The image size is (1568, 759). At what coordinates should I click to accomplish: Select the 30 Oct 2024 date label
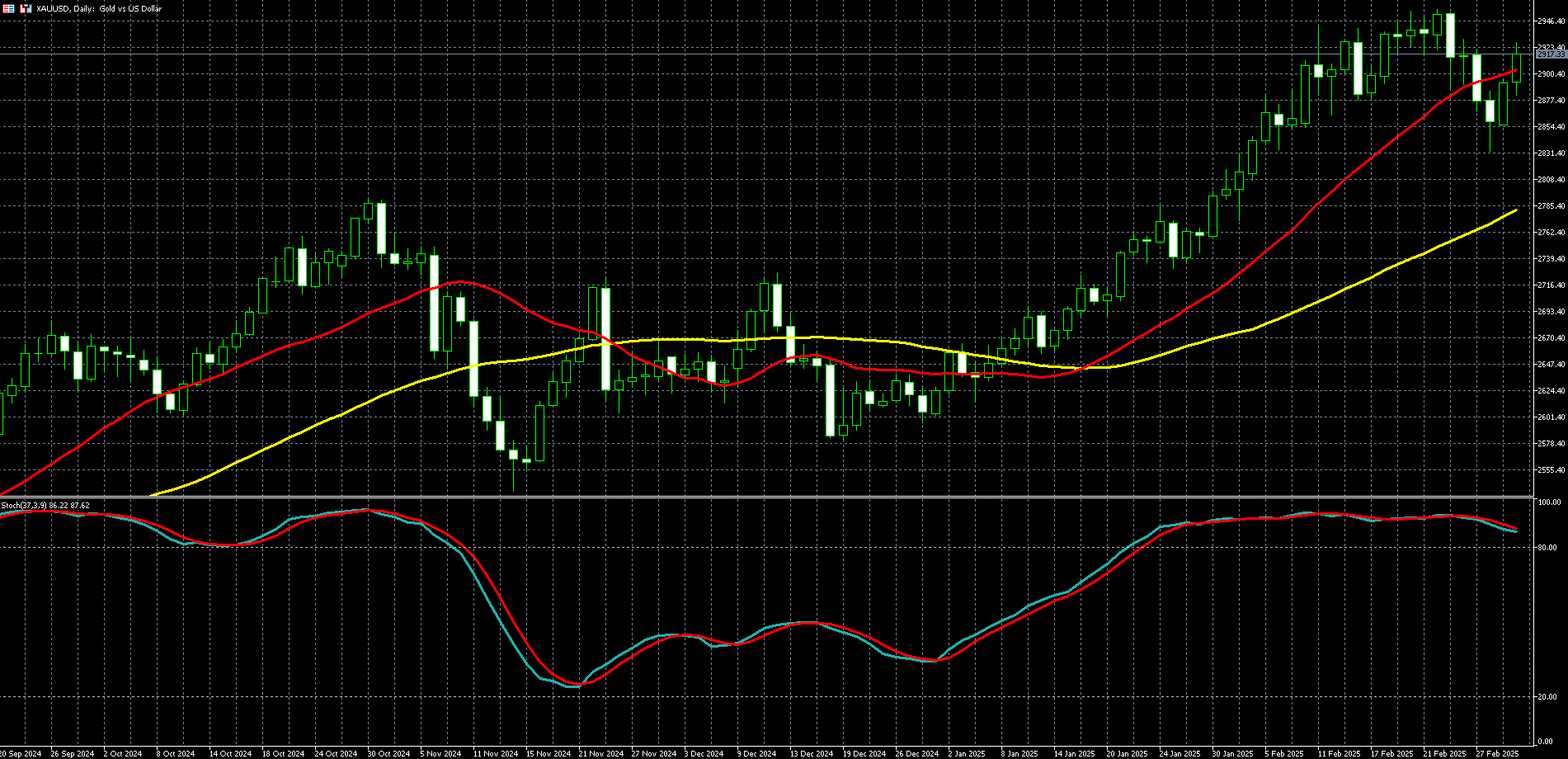point(388,753)
